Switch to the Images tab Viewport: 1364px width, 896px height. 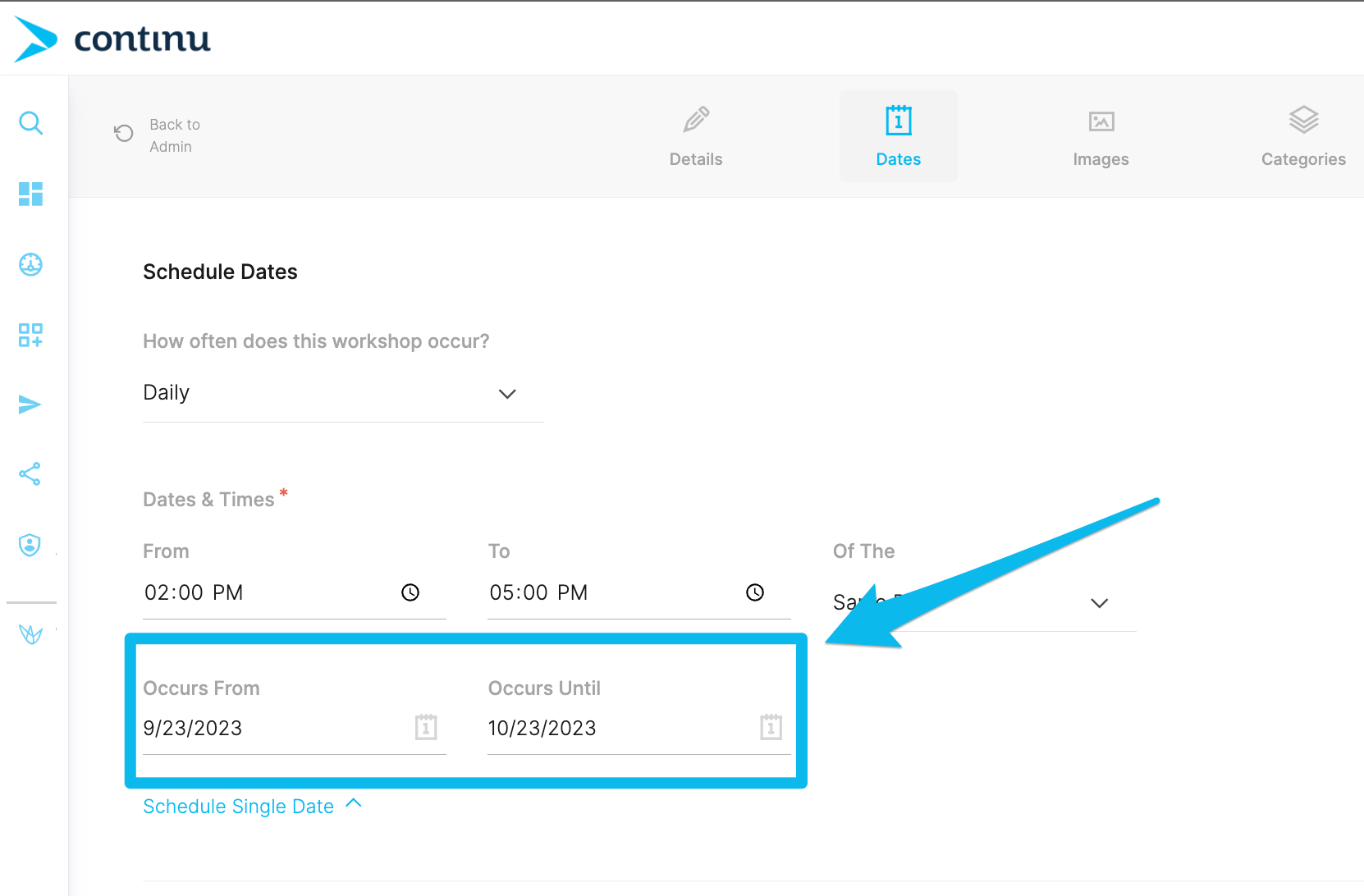[x=1101, y=136]
